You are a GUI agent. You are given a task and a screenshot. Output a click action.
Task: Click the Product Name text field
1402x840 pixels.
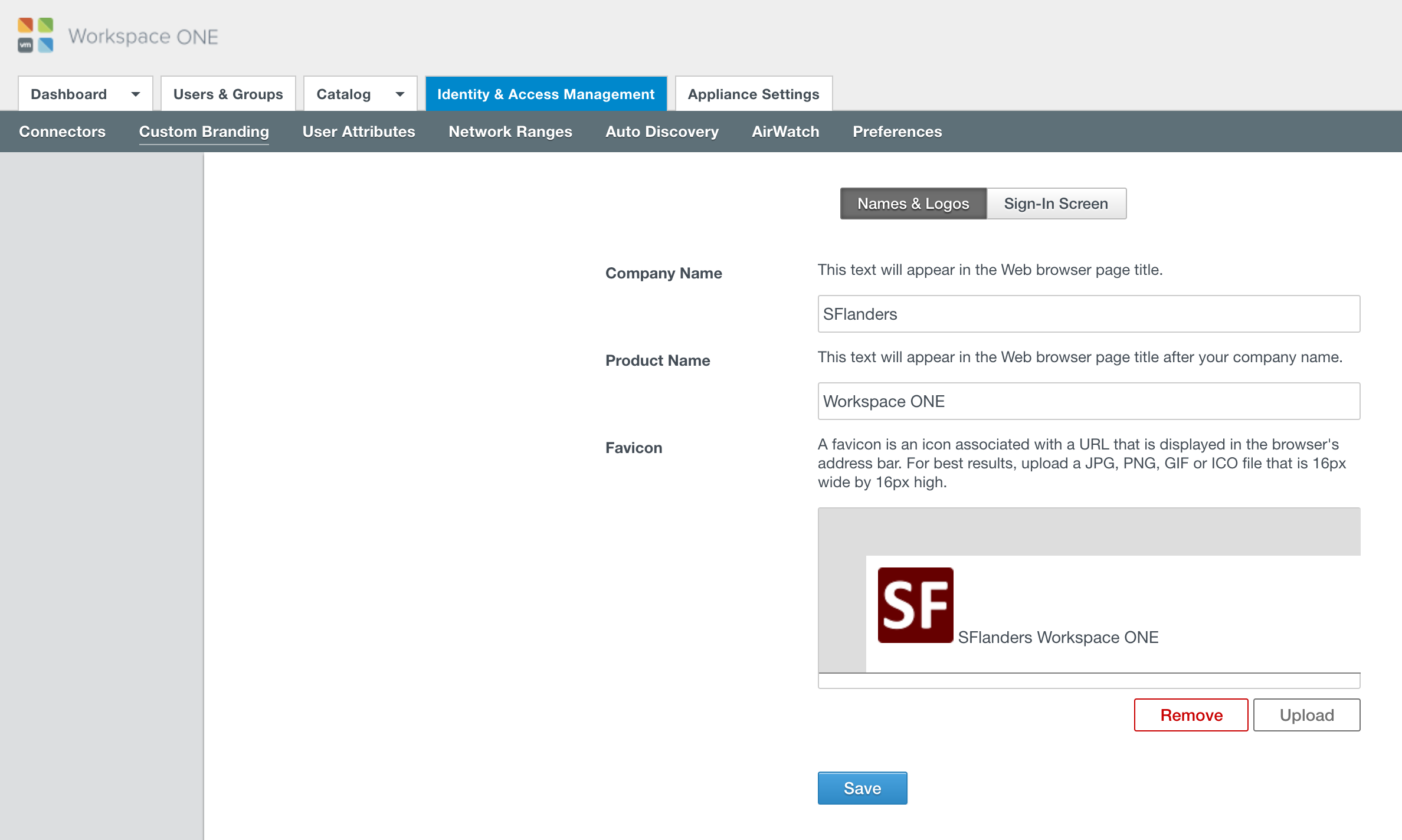1088,401
